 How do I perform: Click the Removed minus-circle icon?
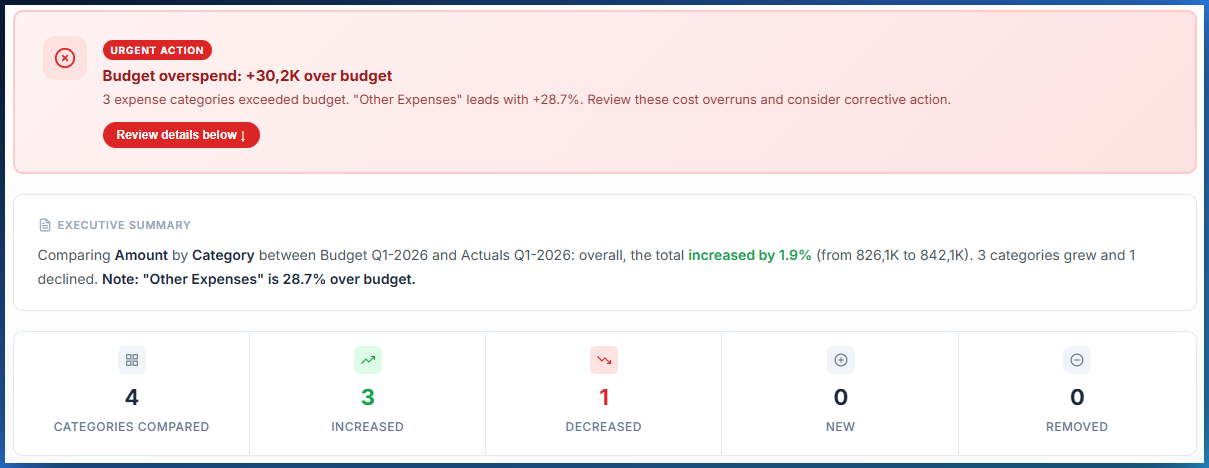(x=1077, y=360)
